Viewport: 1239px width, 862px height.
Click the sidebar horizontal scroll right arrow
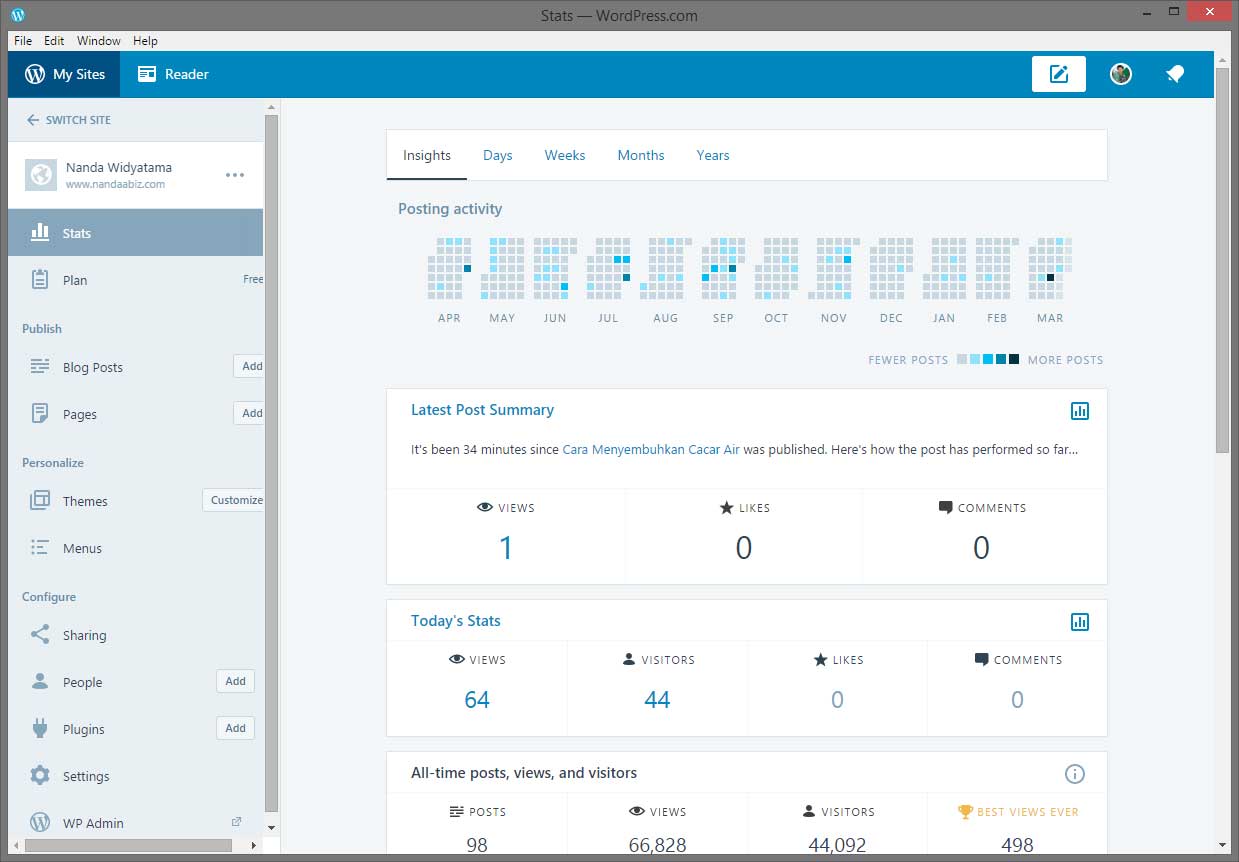point(254,846)
